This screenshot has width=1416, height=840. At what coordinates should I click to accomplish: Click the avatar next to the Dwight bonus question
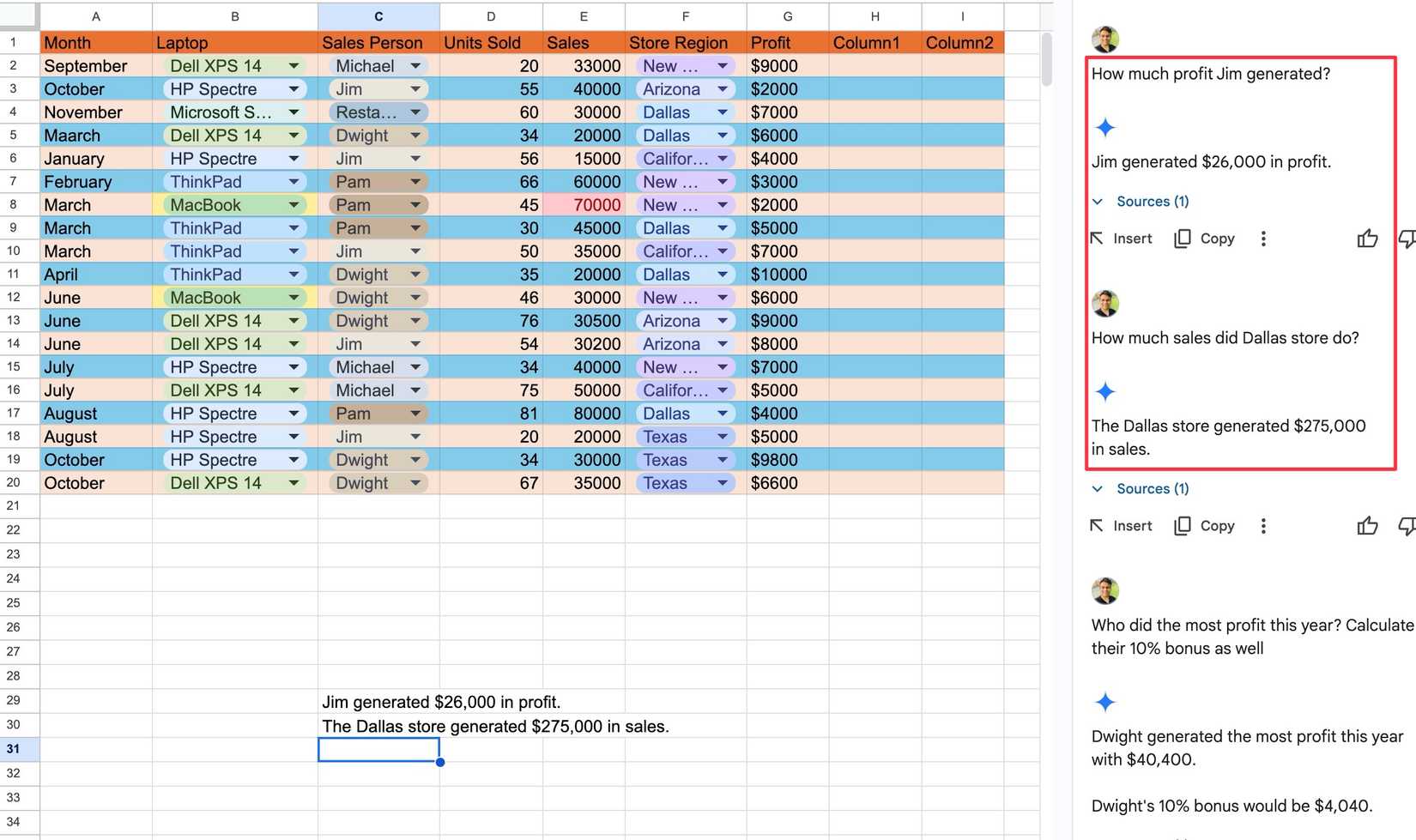coord(1105,590)
